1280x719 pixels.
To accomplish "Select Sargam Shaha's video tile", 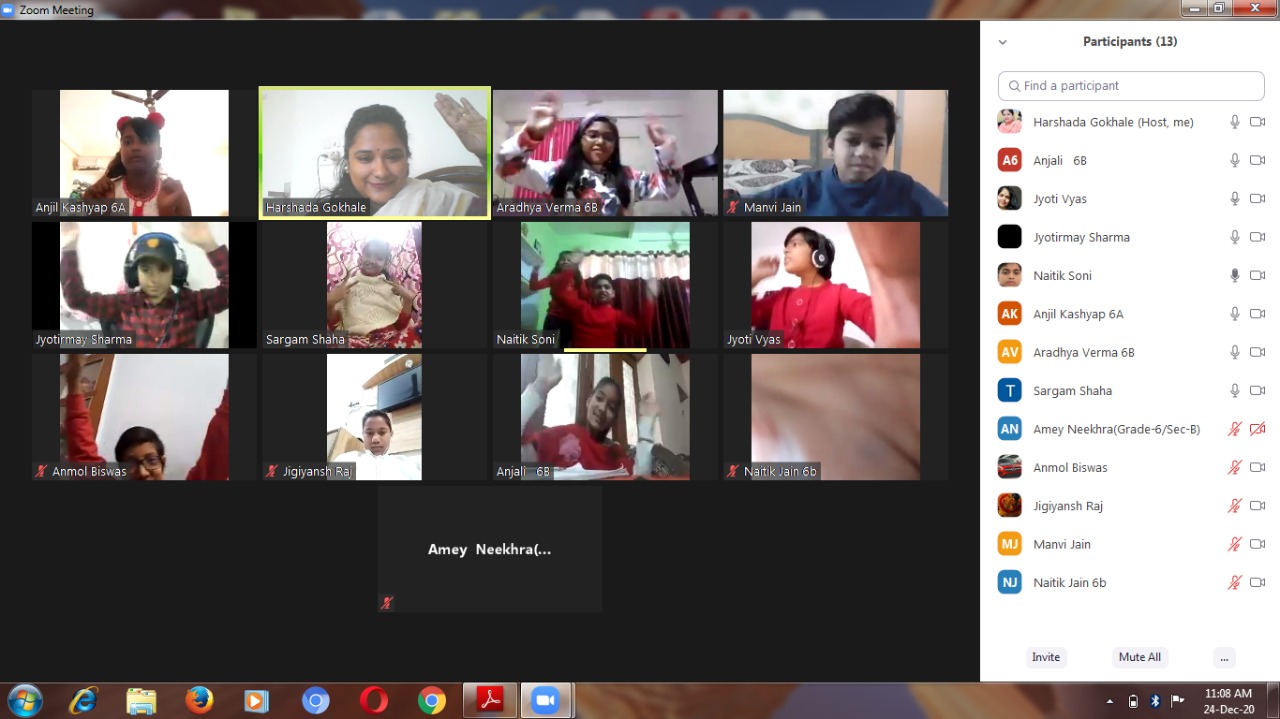I will pos(375,285).
